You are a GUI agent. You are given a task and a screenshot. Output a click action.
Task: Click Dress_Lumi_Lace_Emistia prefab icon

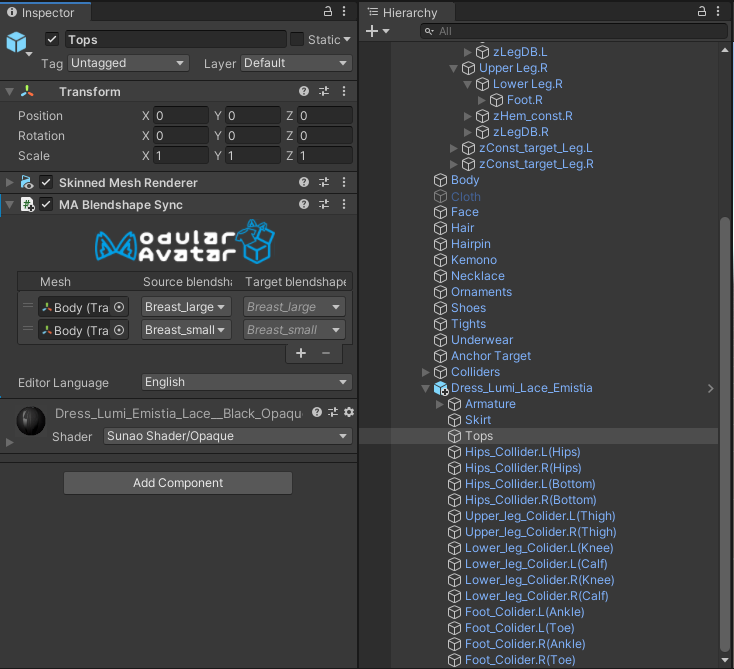tap(441, 388)
